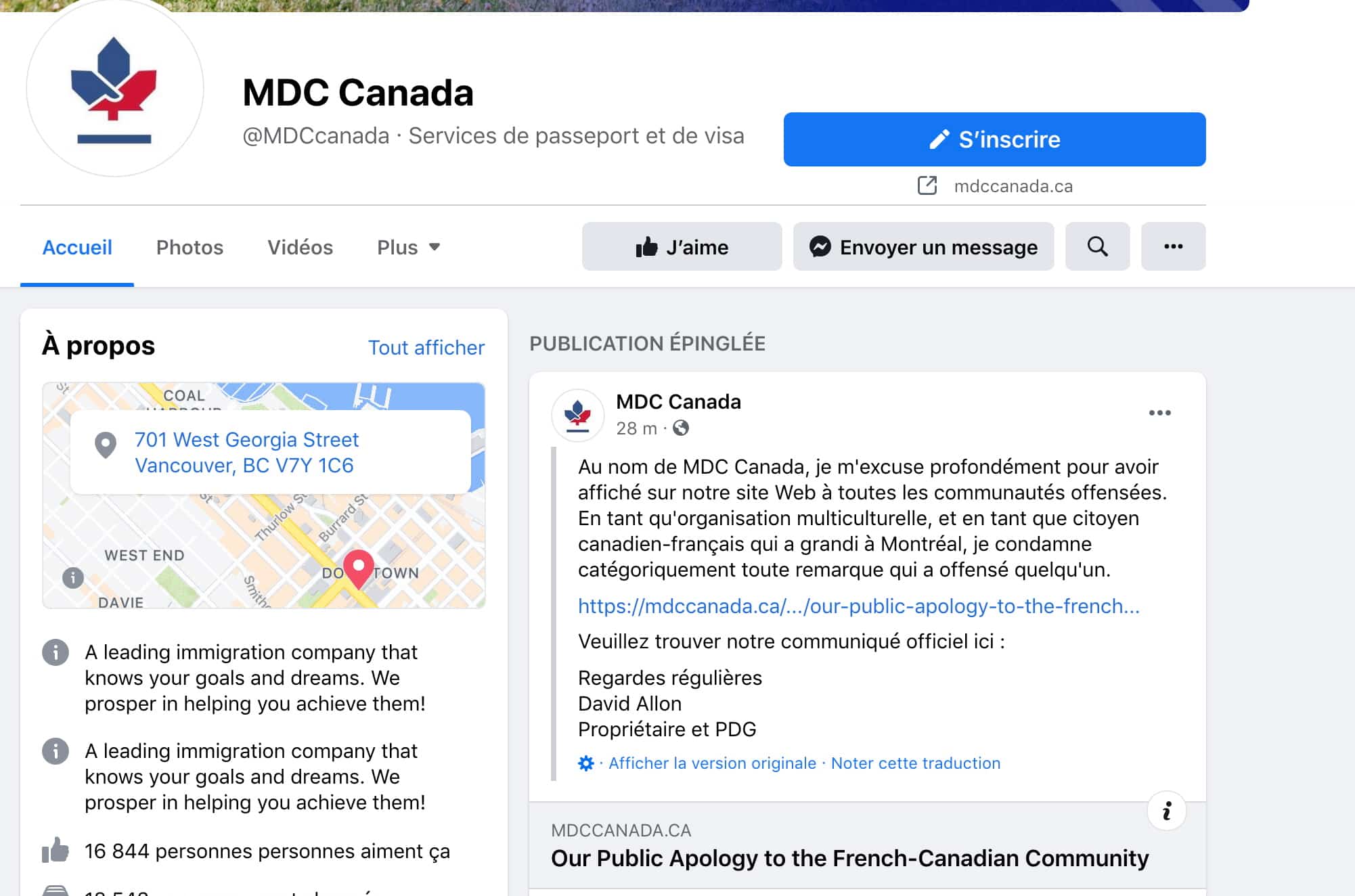Open the Vidéos tab

click(x=300, y=247)
